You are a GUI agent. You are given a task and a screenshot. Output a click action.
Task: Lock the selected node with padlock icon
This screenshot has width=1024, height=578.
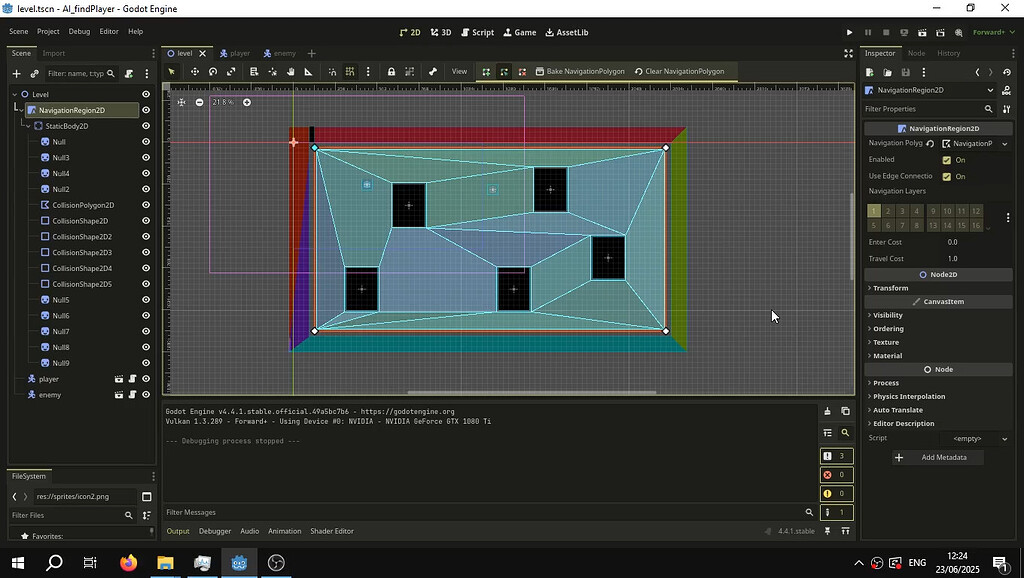pos(391,71)
